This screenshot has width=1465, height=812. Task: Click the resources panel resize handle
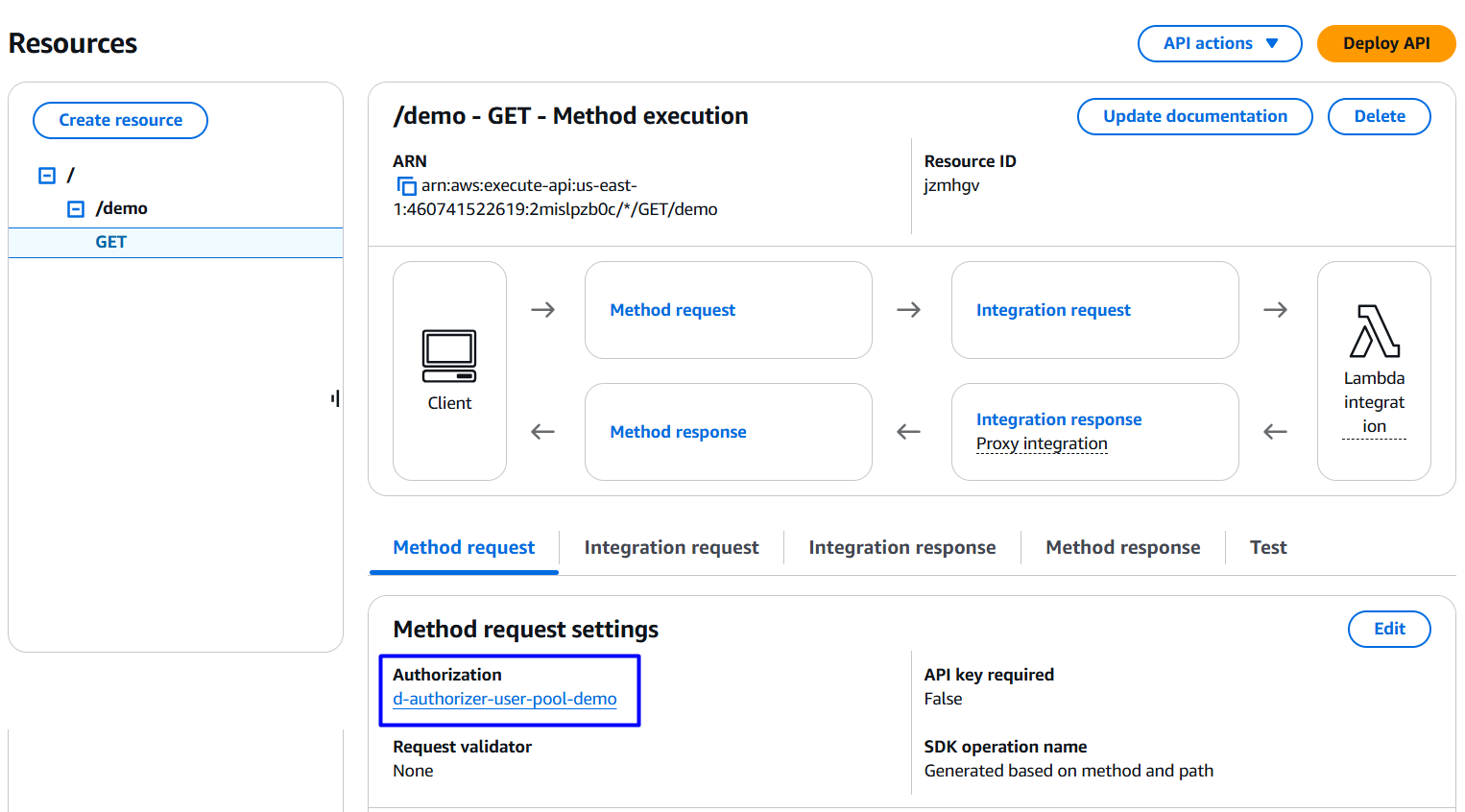335,398
